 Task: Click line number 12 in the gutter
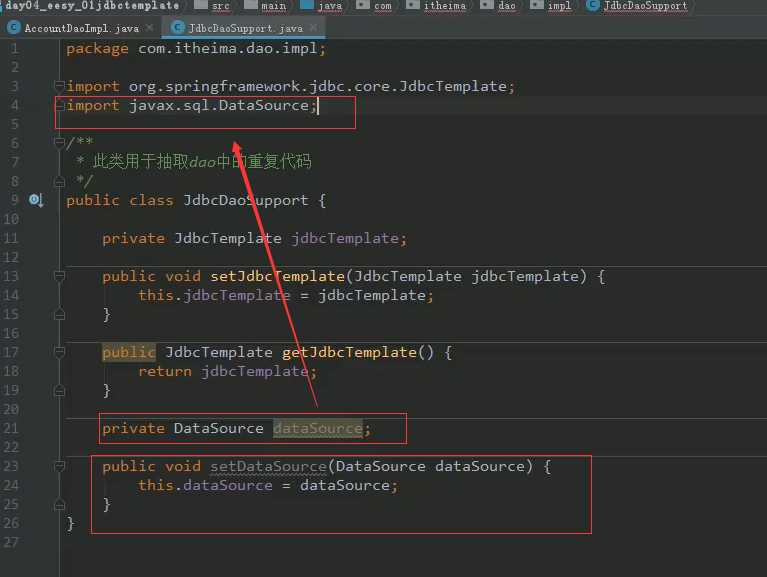11,257
